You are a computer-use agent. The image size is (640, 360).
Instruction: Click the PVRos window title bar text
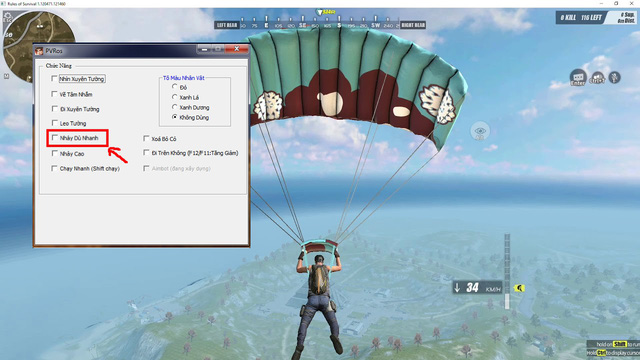[54, 51]
